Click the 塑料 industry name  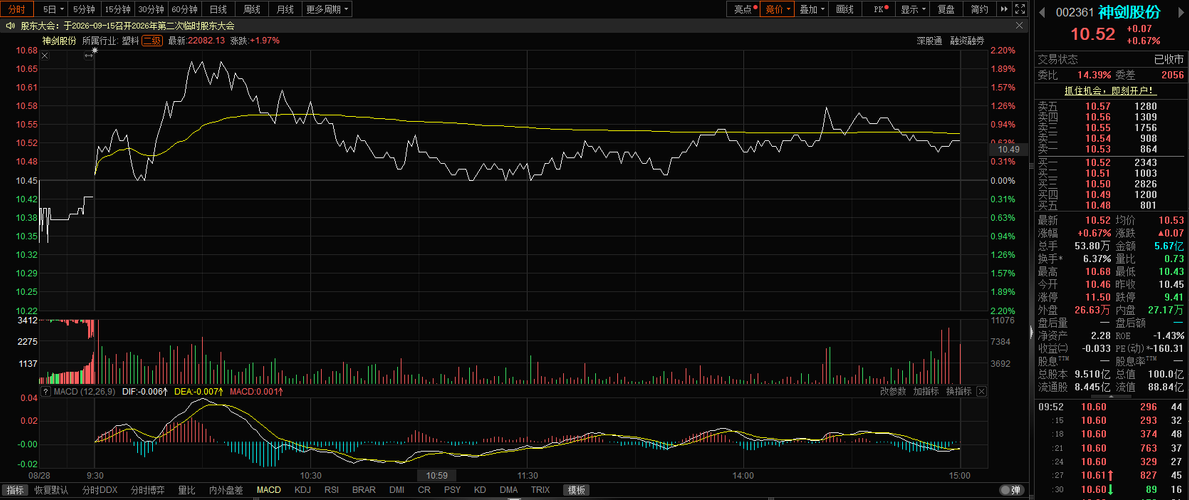(130, 40)
